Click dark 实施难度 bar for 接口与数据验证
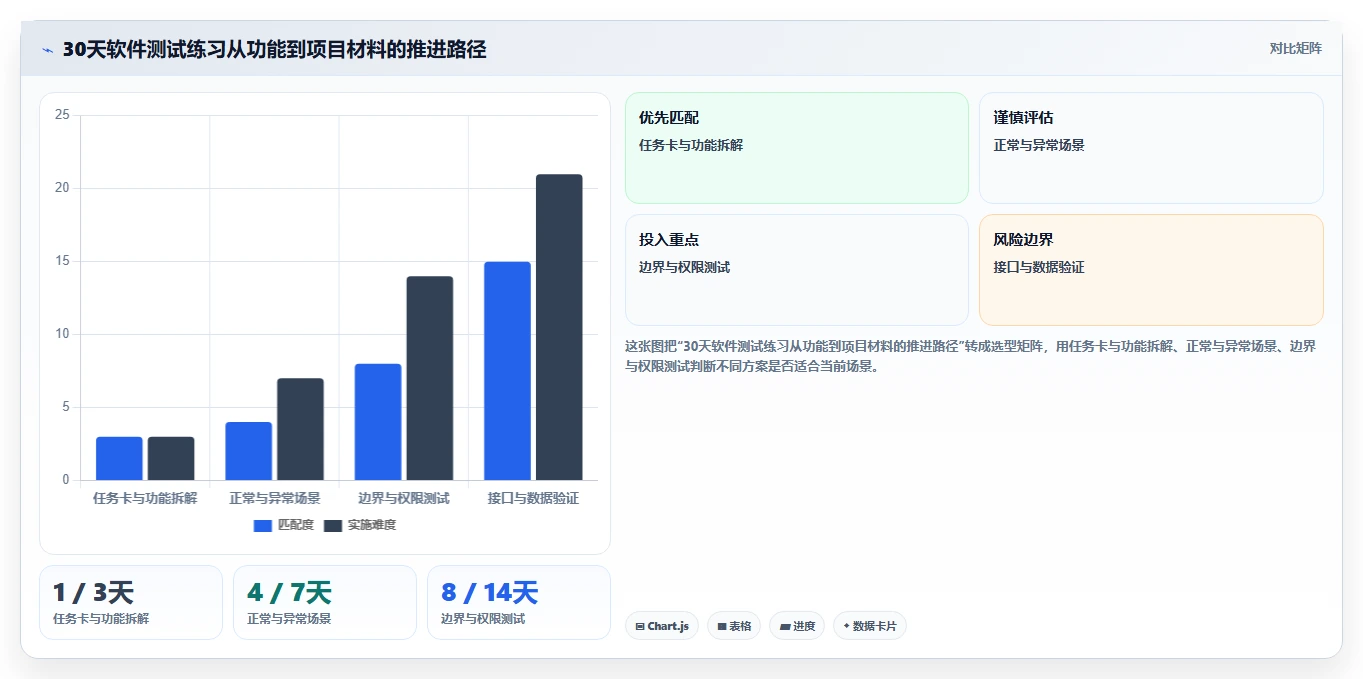The height and width of the screenshot is (679, 1363). pos(559,327)
